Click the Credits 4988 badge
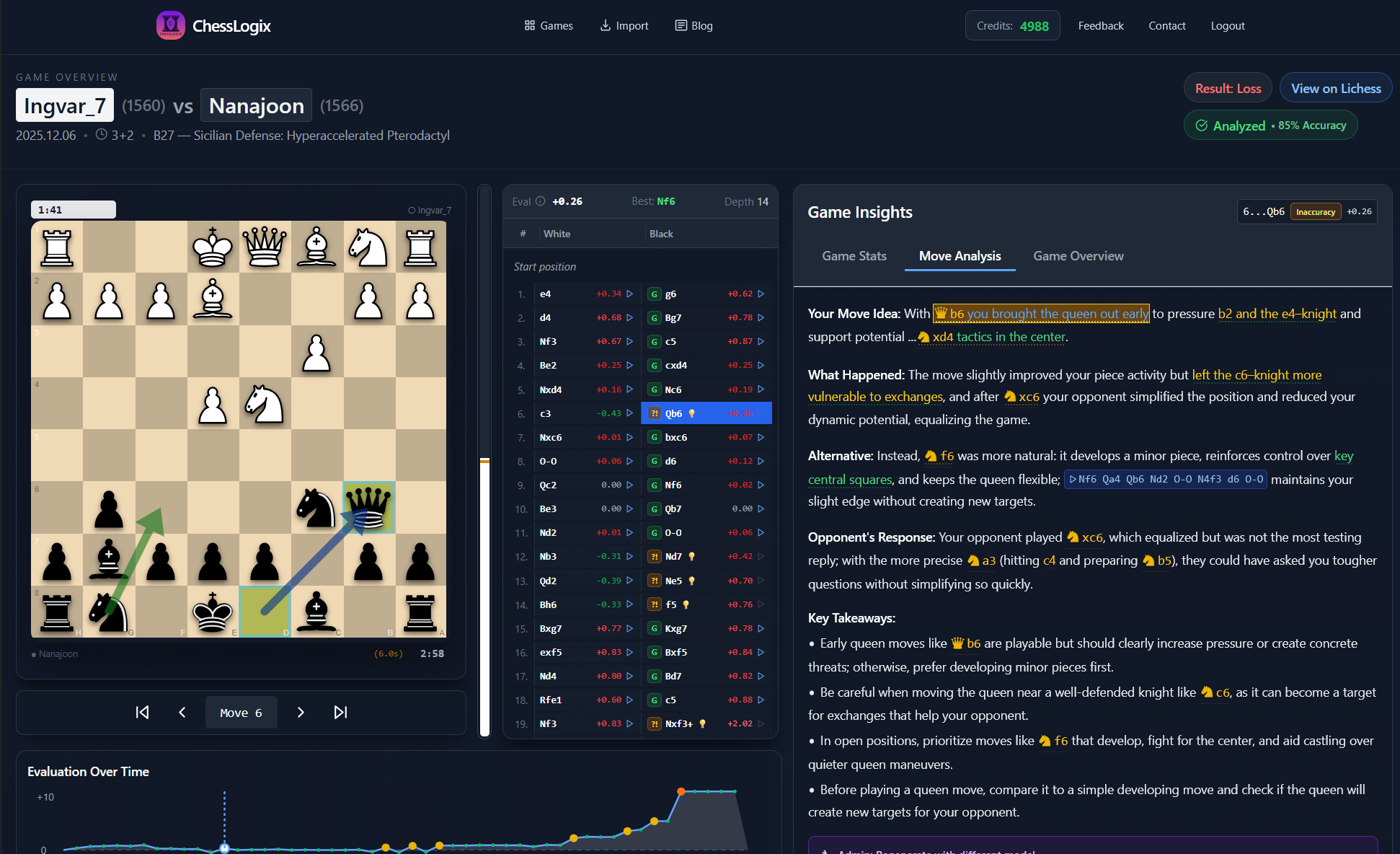 coord(1012,25)
